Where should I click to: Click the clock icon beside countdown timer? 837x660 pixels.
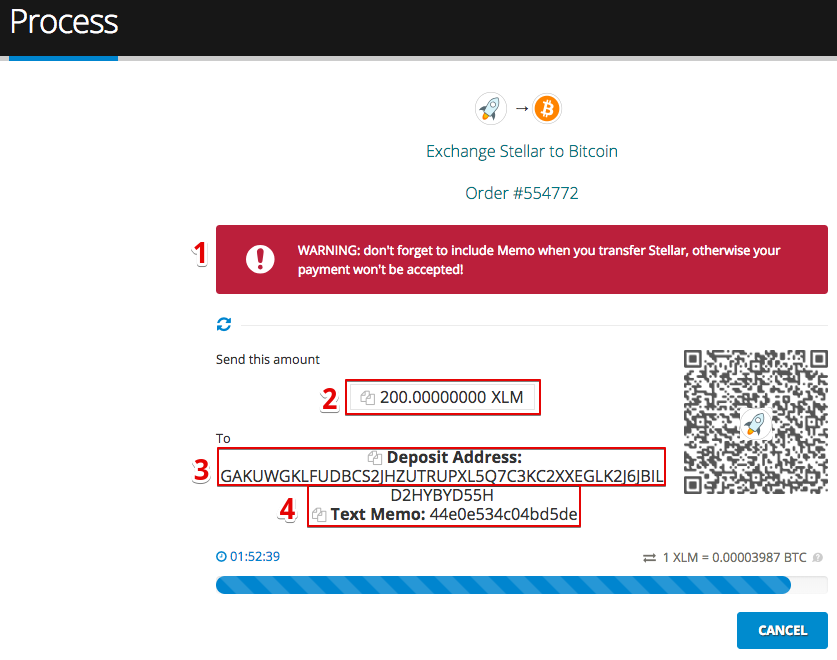click(221, 556)
